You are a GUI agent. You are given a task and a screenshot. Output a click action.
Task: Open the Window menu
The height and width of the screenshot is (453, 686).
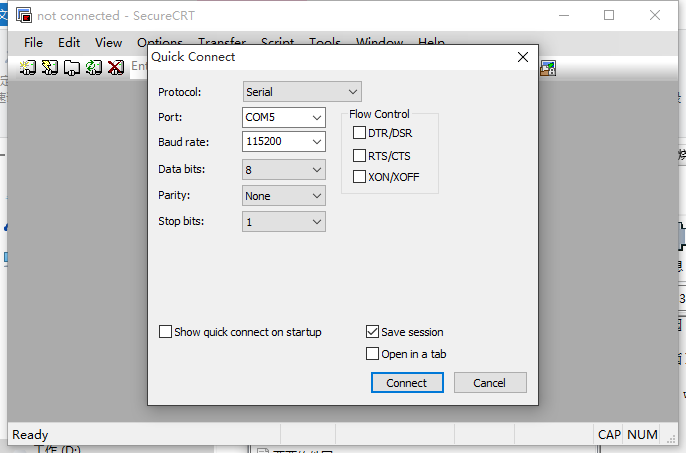(379, 41)
